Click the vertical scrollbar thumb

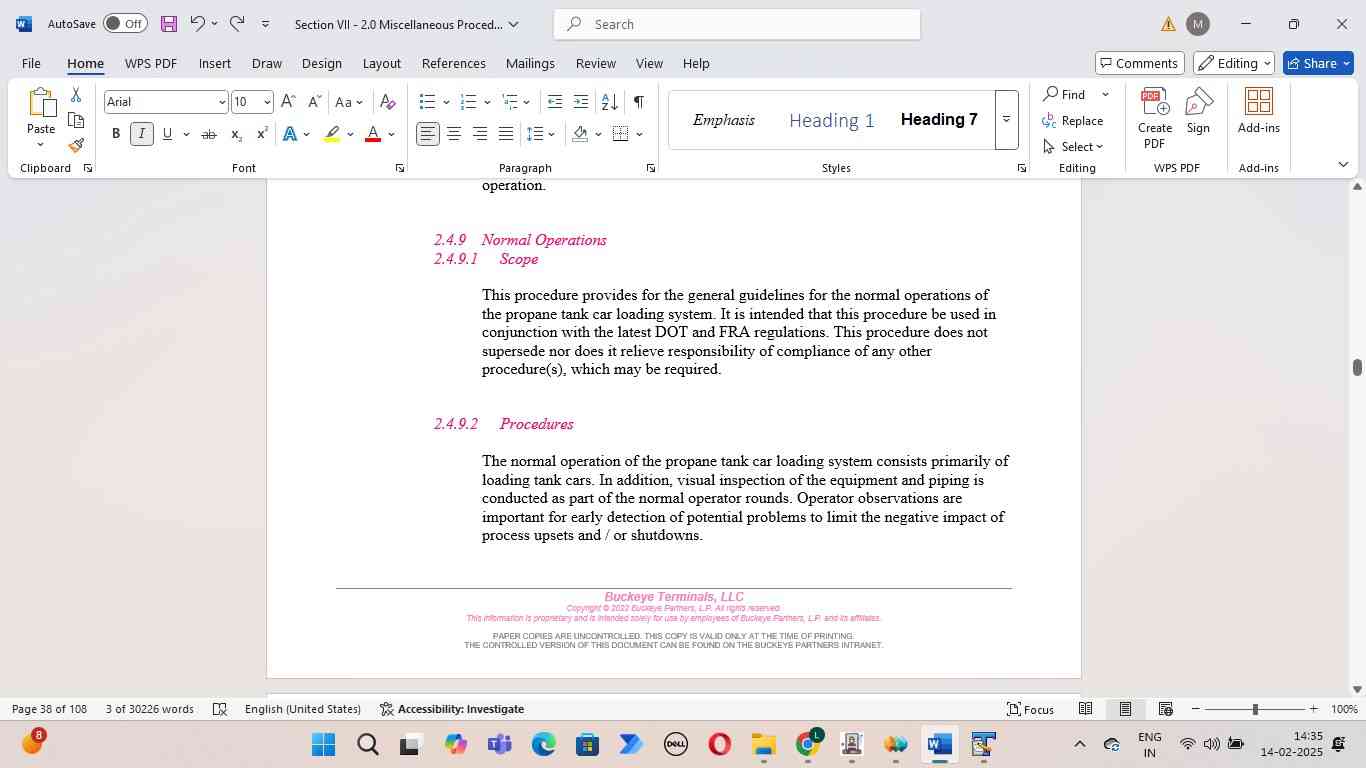coord(1357,367)
